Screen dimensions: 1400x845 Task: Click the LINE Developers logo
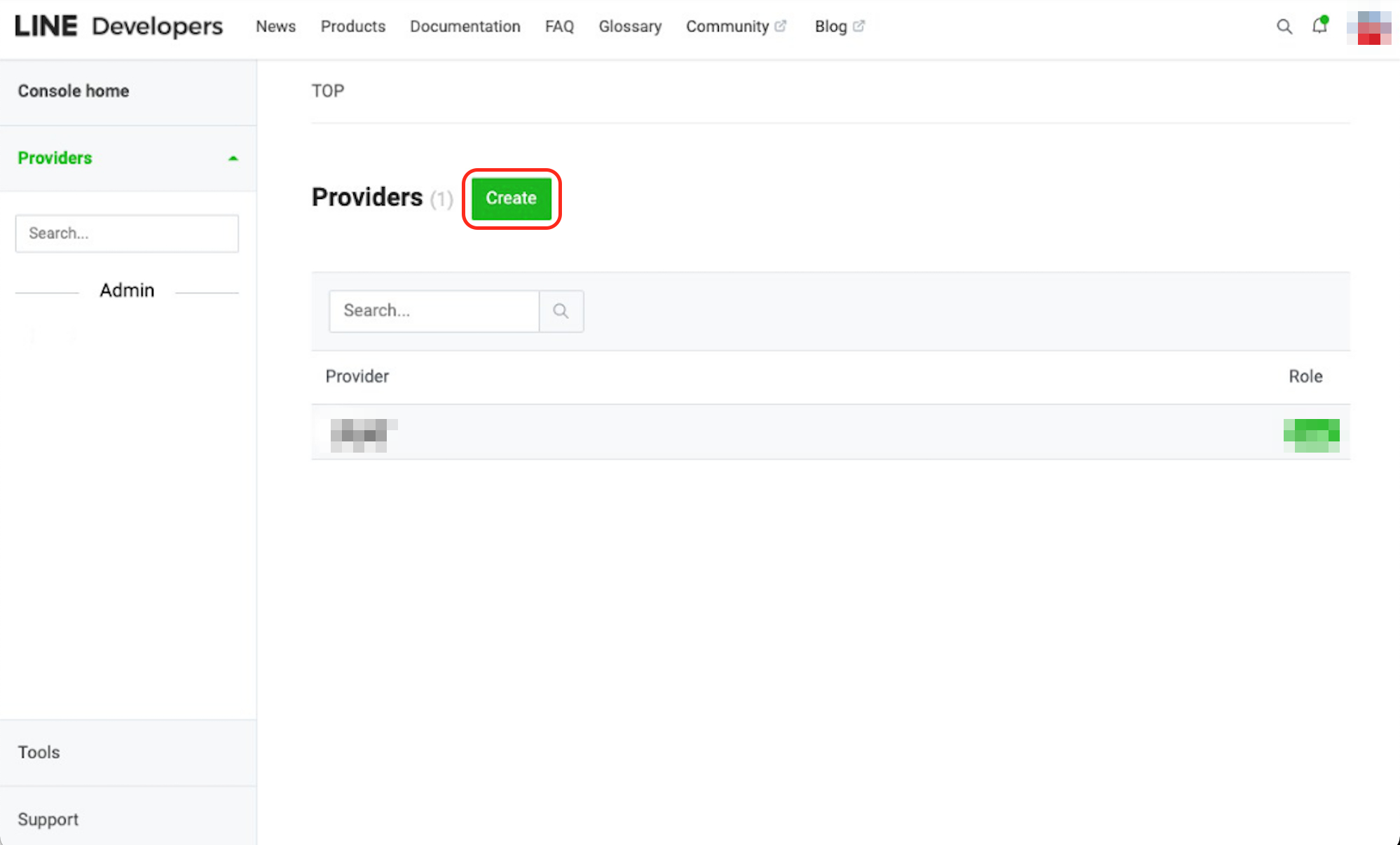click(118, 27)
